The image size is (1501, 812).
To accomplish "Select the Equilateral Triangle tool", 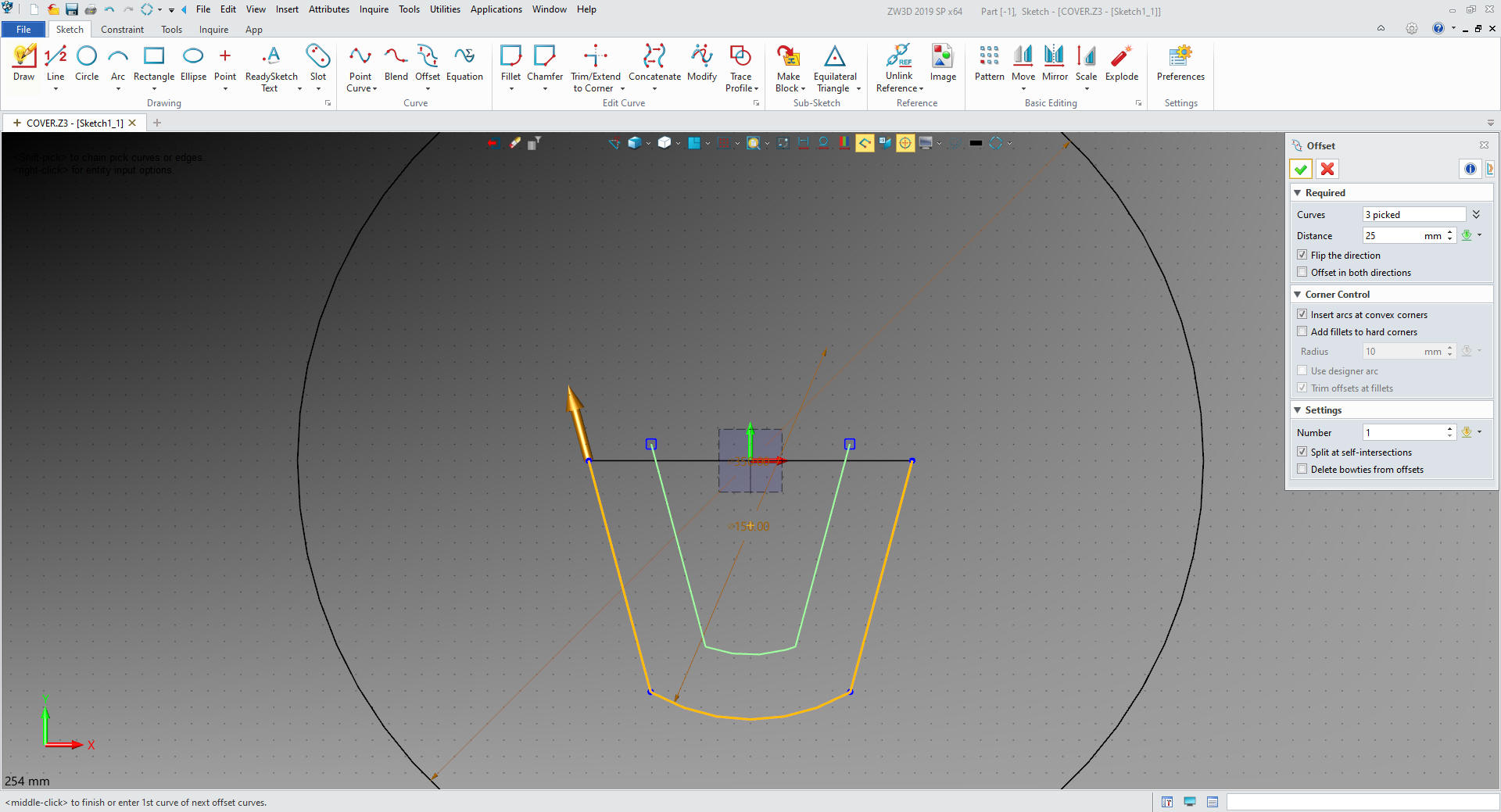I will [835, 68].
